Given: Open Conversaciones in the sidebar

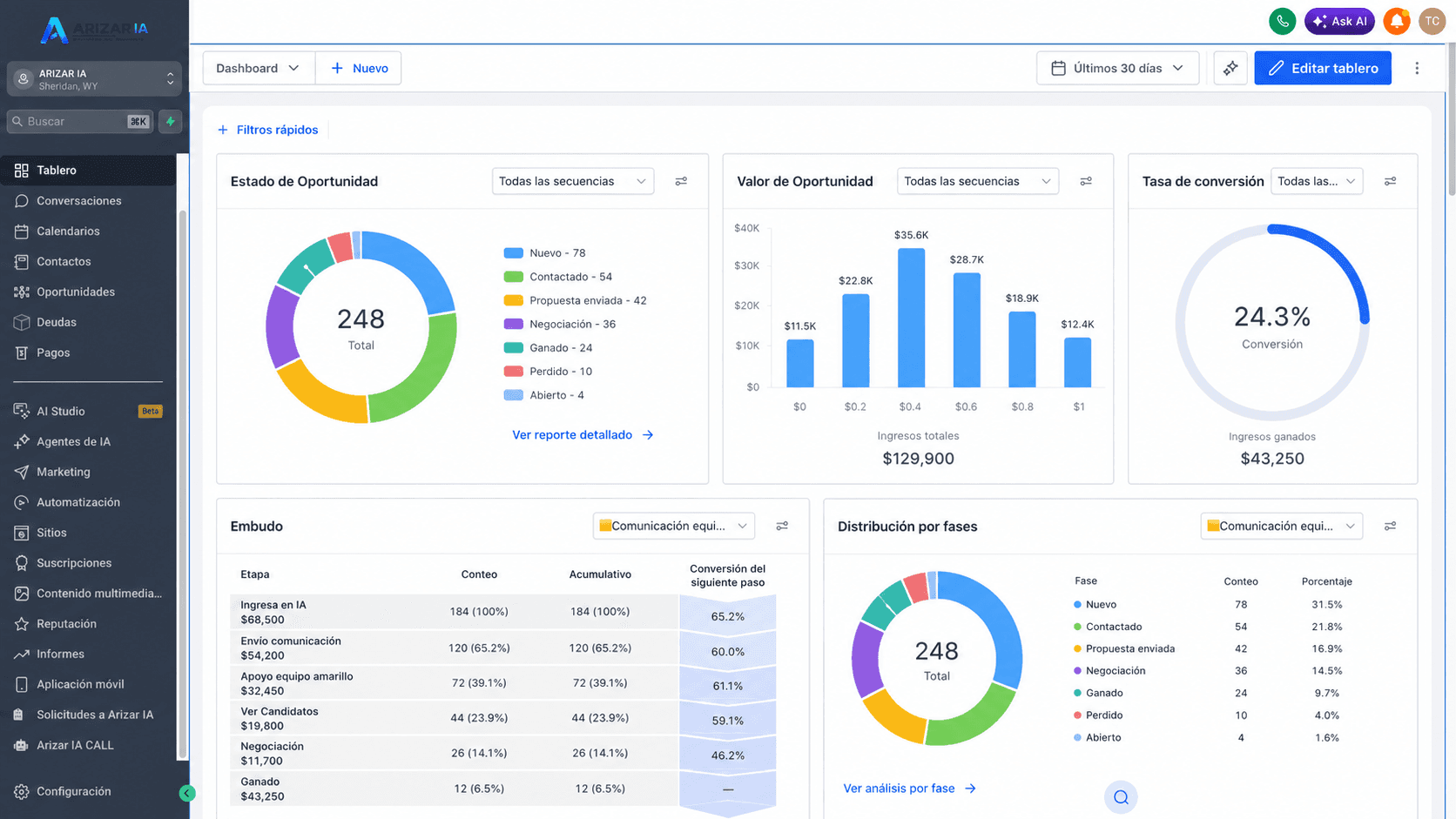Looking at the screenshot, I should [x=89, y=200].
